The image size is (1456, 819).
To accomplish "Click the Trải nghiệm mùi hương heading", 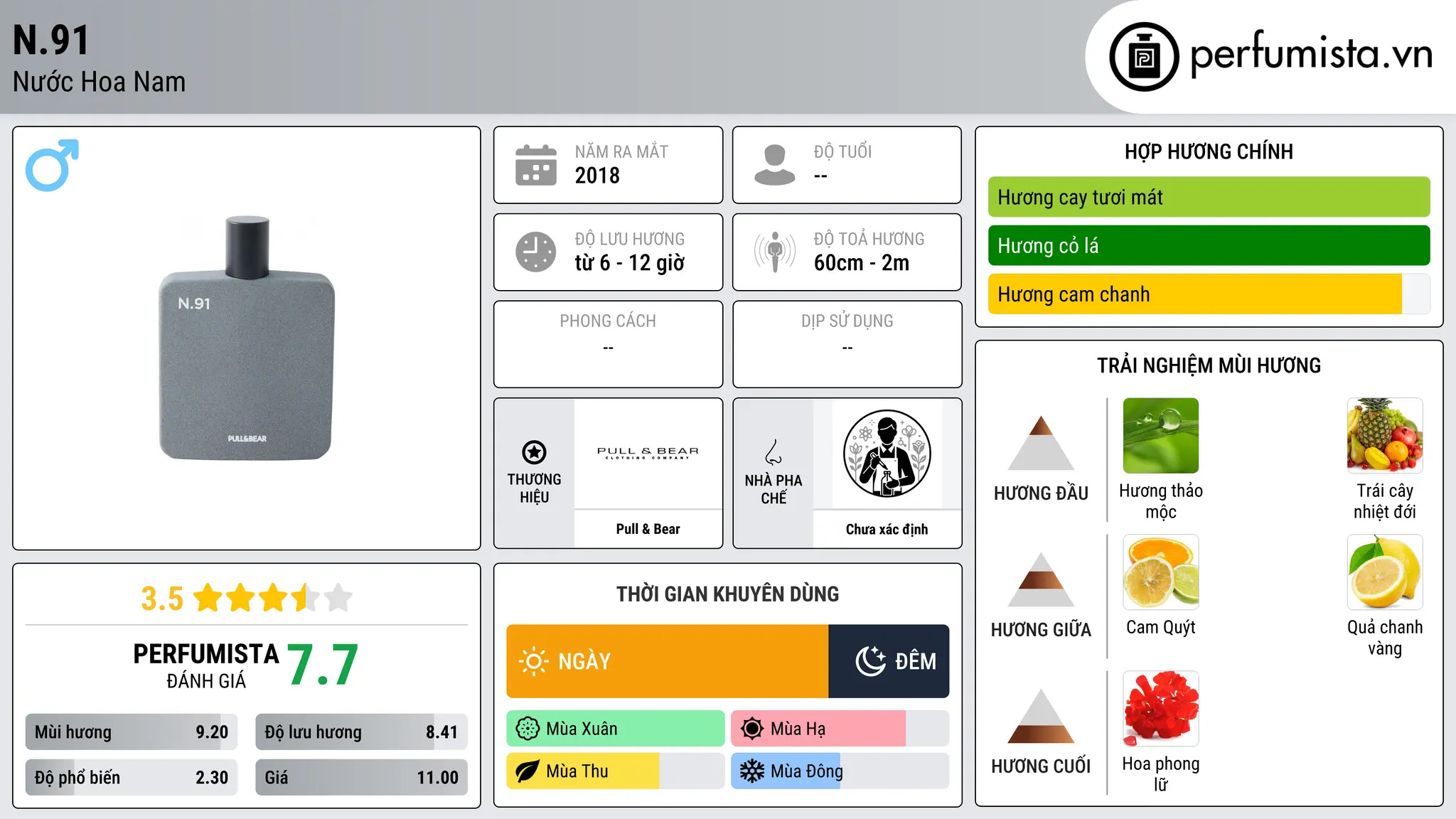I will [1209, 365].
